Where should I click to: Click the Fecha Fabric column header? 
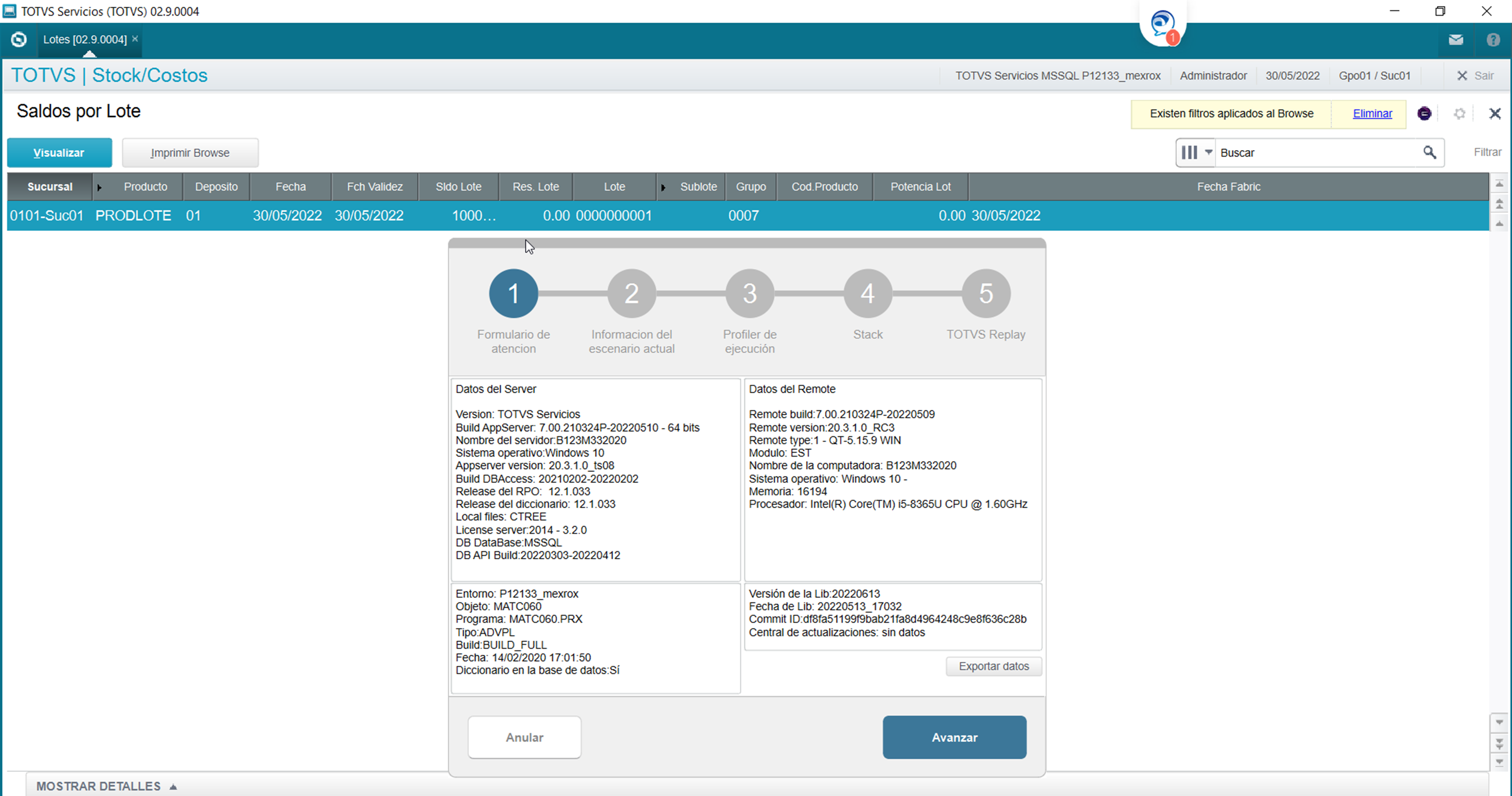[1229, 187]
